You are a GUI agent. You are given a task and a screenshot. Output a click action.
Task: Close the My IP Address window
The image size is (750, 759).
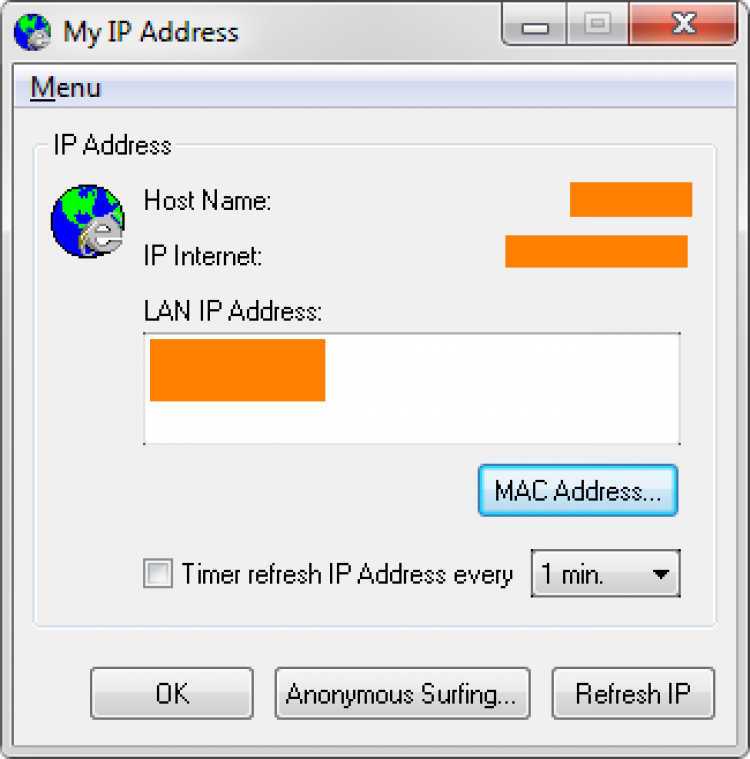(683, 23)
